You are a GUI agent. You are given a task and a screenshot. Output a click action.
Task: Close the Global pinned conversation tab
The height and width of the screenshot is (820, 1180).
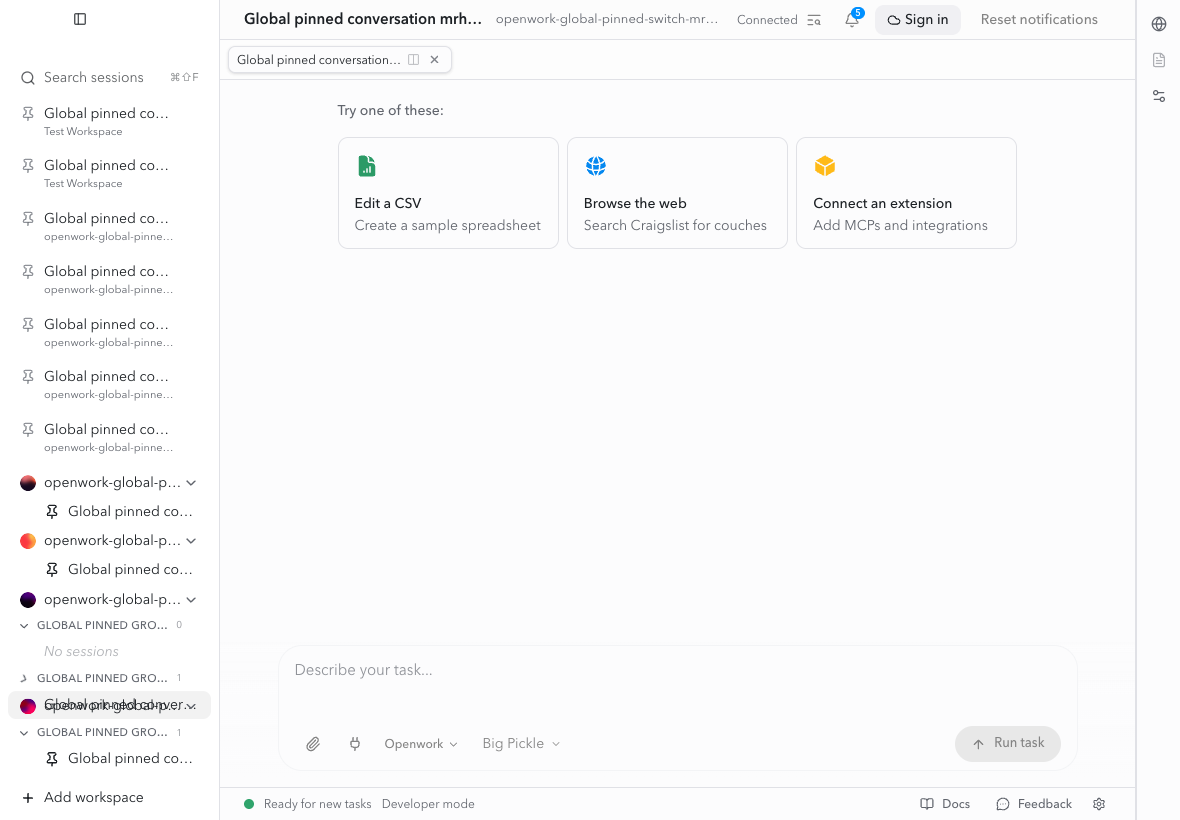[435, 60]
